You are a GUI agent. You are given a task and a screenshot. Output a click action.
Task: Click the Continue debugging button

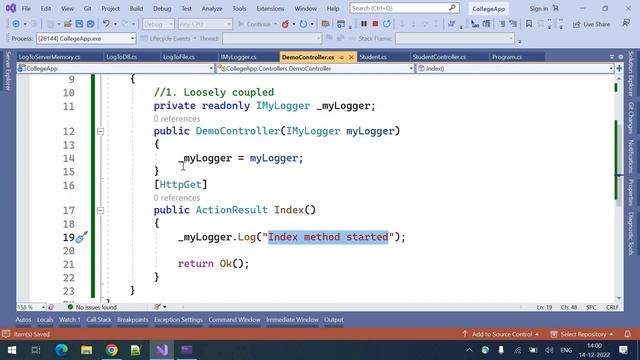point(258,24)
